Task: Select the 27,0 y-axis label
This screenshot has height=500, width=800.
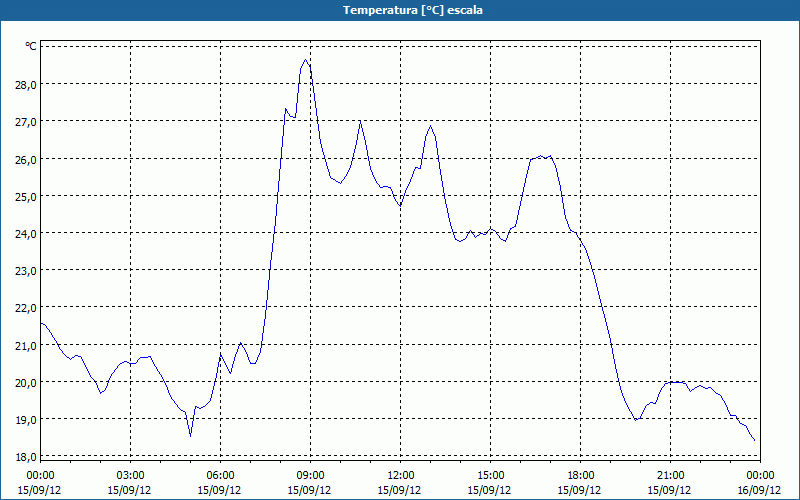Action: tap(26, 122)
